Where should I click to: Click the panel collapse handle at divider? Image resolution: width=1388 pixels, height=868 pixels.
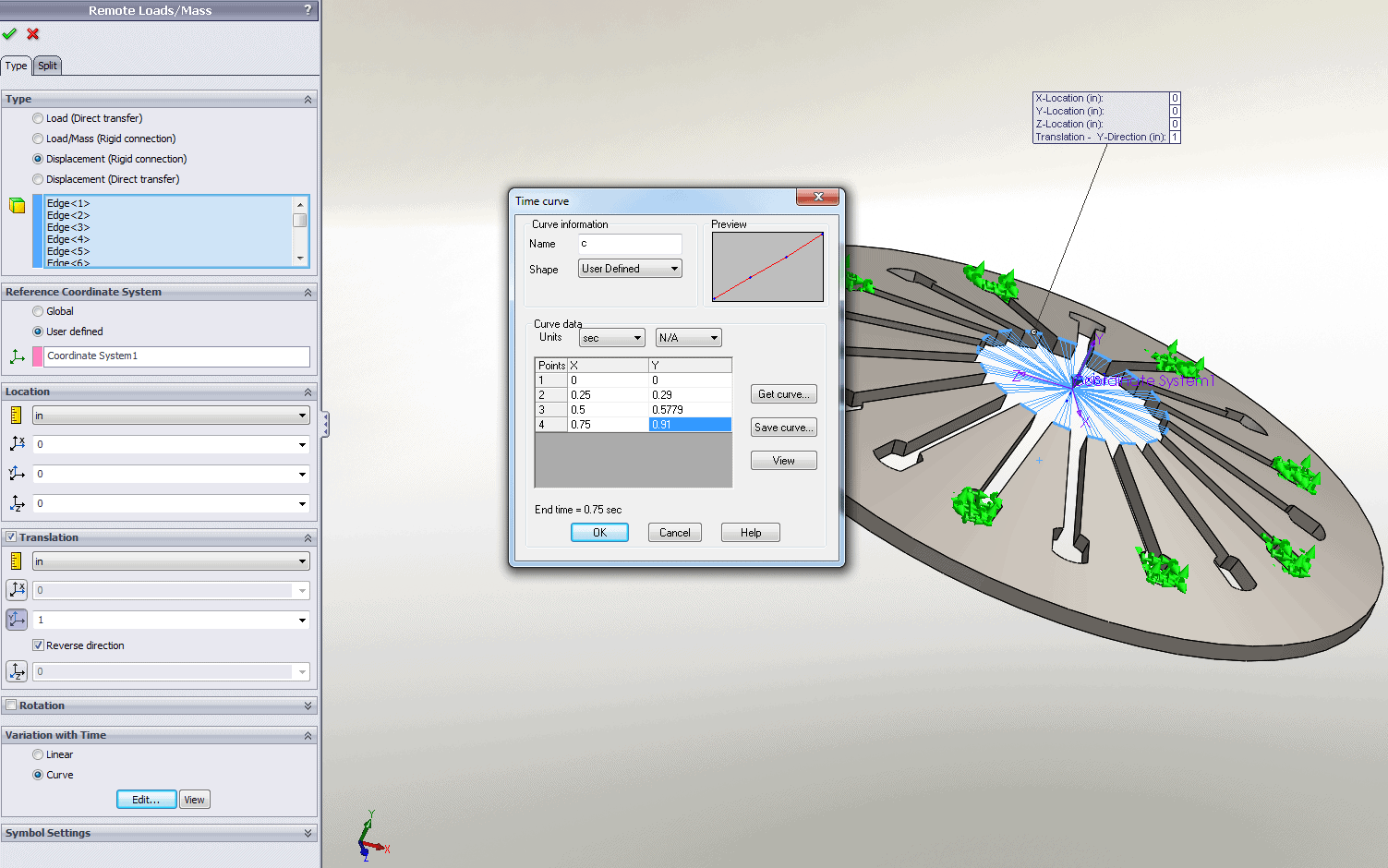(326, 424)
